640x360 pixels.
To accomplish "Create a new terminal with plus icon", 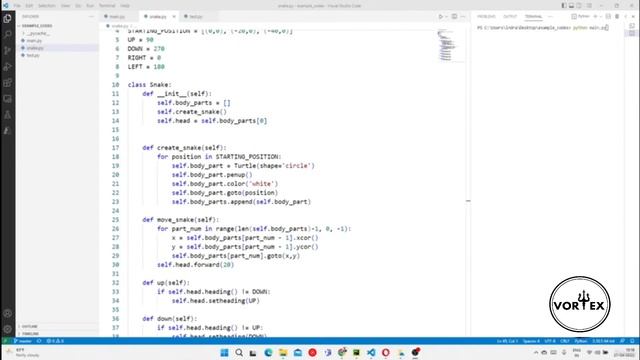I will point(595,16).
